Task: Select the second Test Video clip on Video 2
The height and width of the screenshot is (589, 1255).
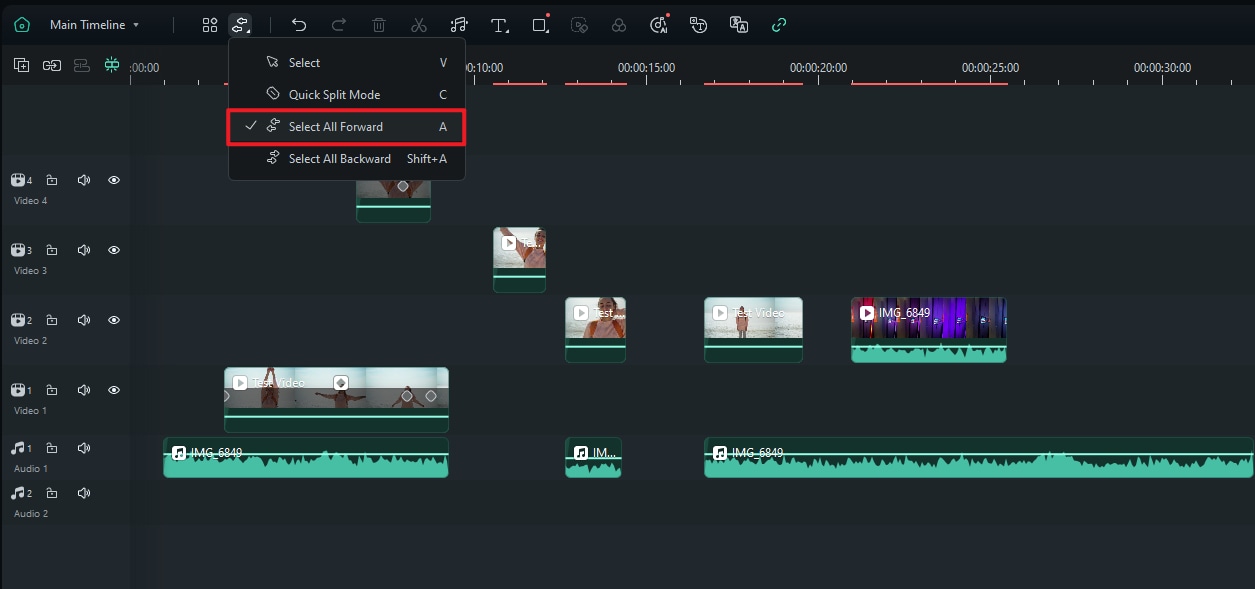Action: coord(753,329)
